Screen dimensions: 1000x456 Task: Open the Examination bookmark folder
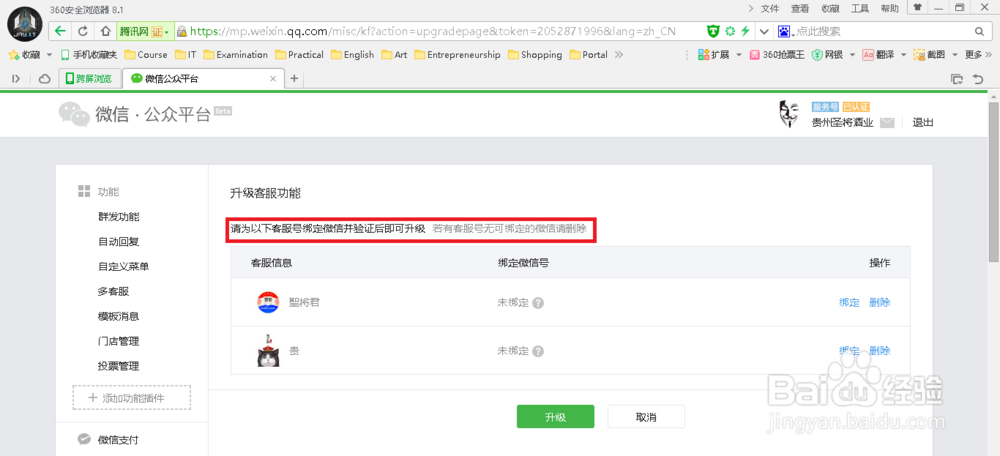click(236, 55)
